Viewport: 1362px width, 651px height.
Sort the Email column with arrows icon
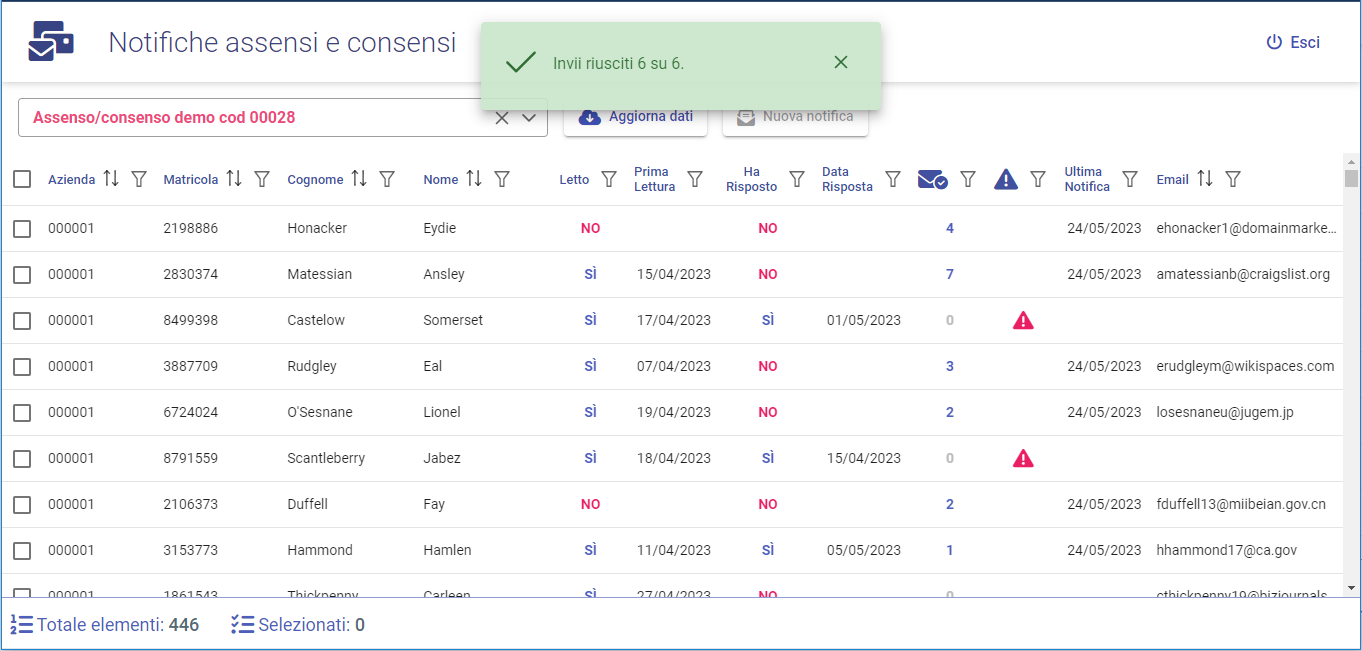coord(1205,179)
